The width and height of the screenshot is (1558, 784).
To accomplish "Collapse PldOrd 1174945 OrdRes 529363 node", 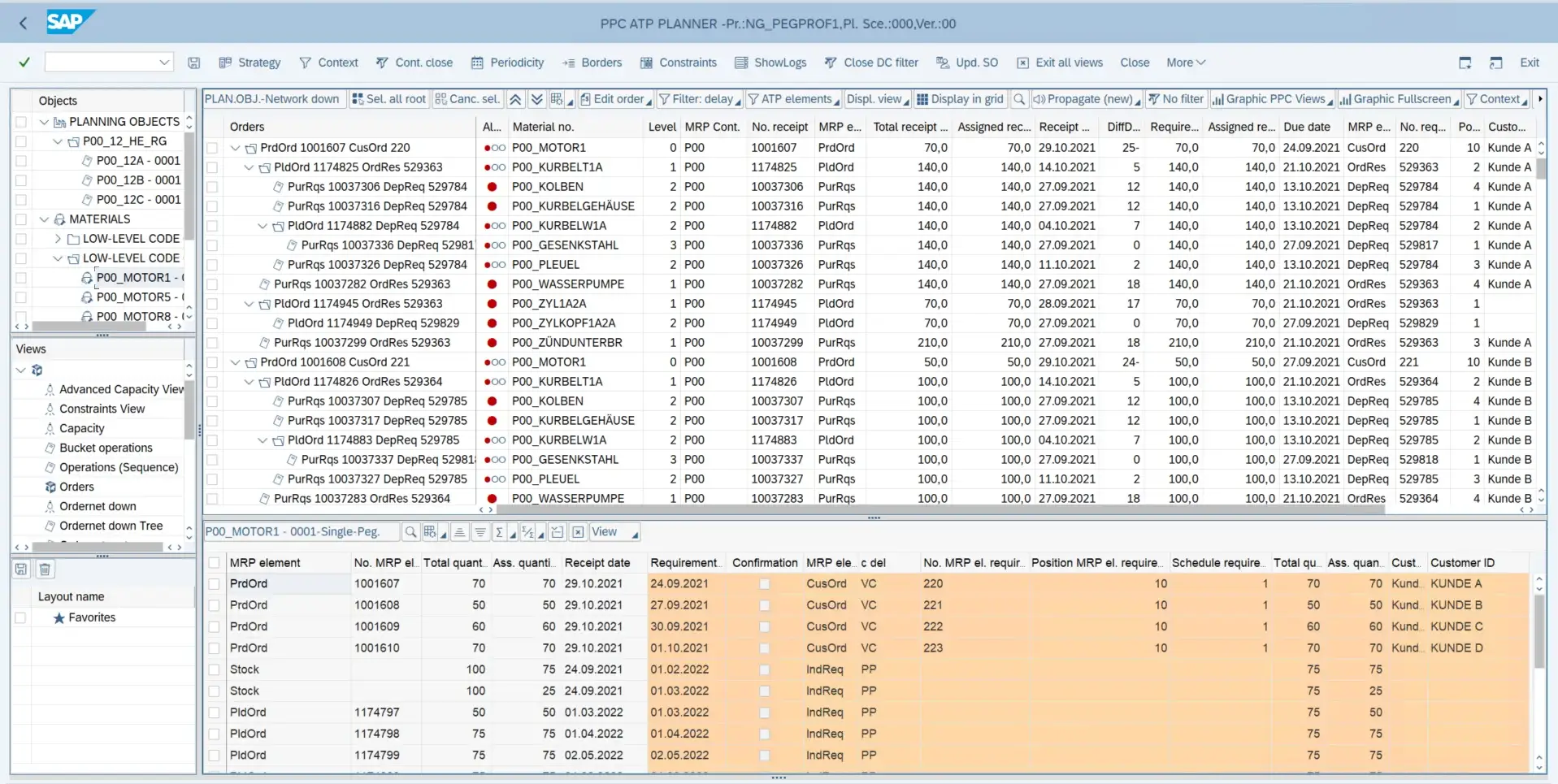I will tap(249, 304).
